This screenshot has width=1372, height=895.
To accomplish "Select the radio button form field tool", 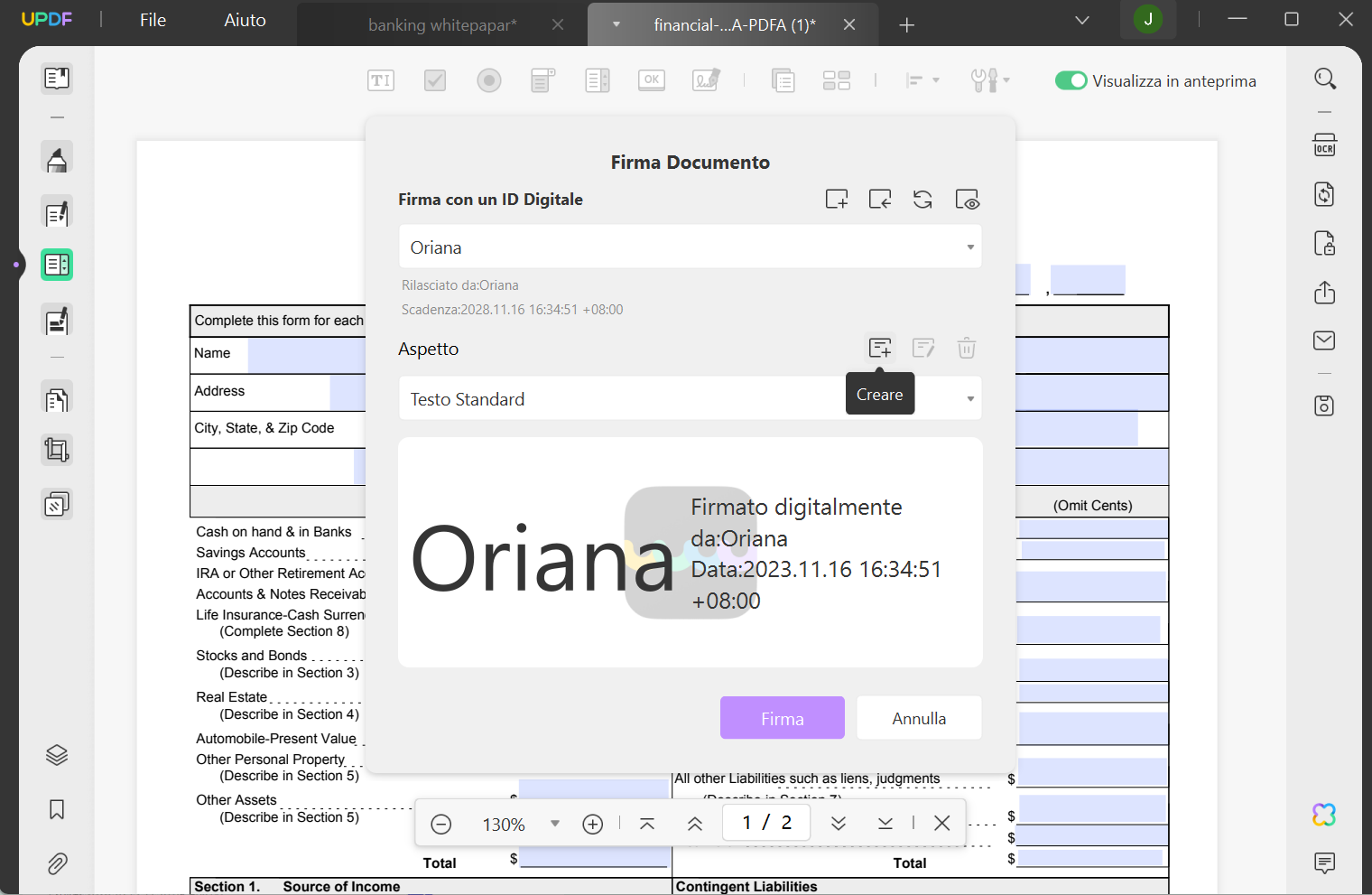I will point(489,80).
